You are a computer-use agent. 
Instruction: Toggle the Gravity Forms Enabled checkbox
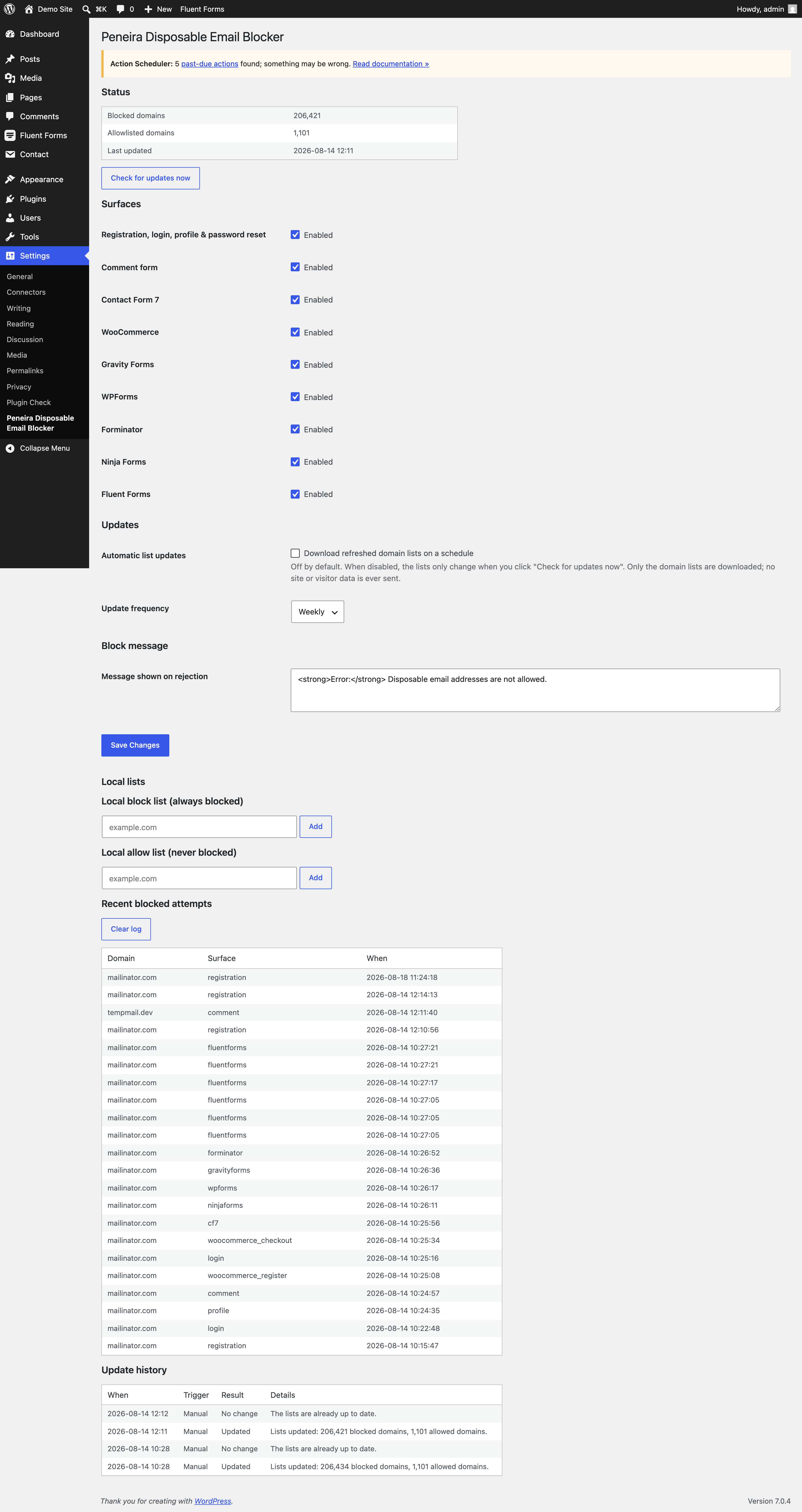tap(295, 365)
